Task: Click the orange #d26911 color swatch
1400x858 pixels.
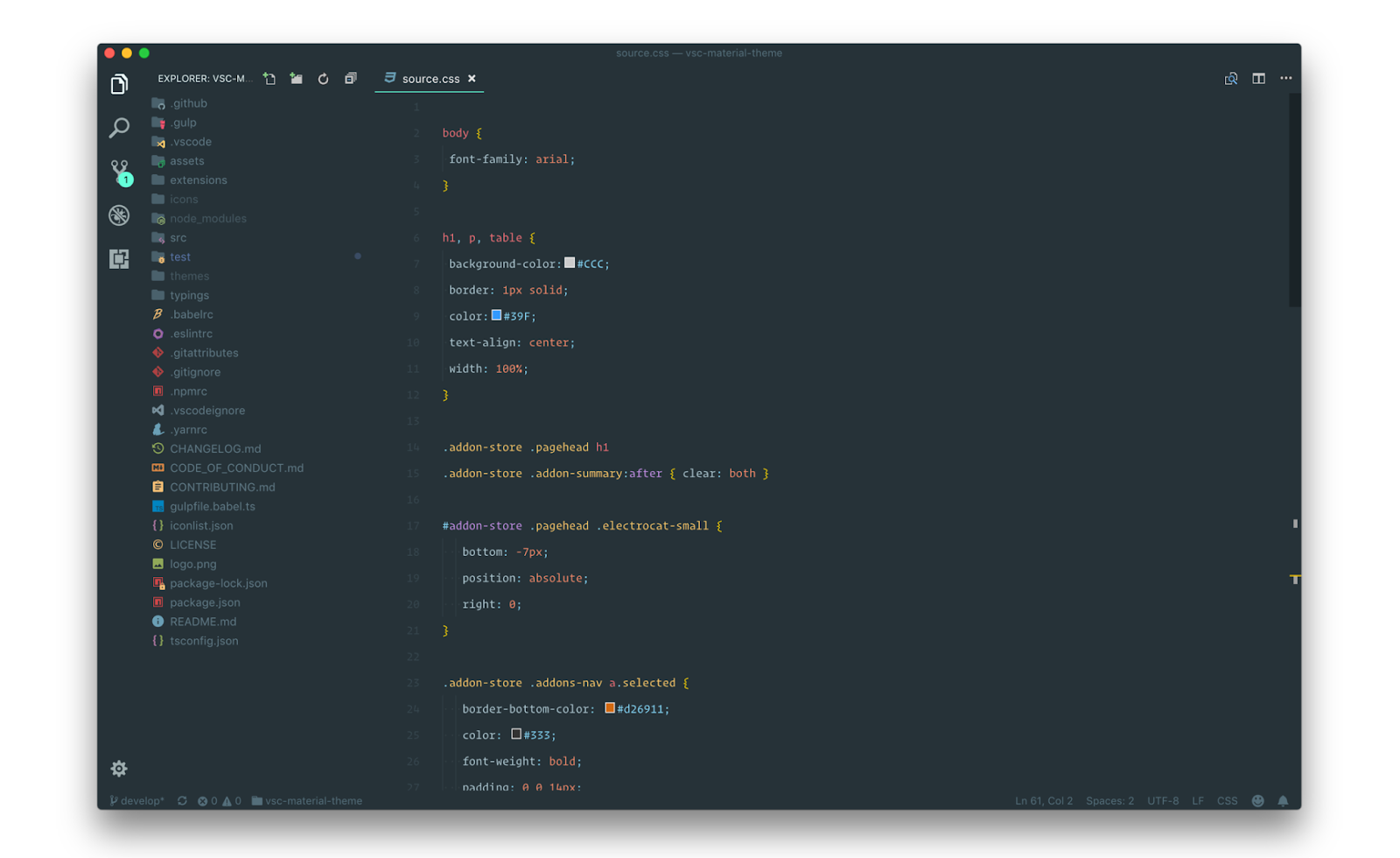Action: (609, 708)
